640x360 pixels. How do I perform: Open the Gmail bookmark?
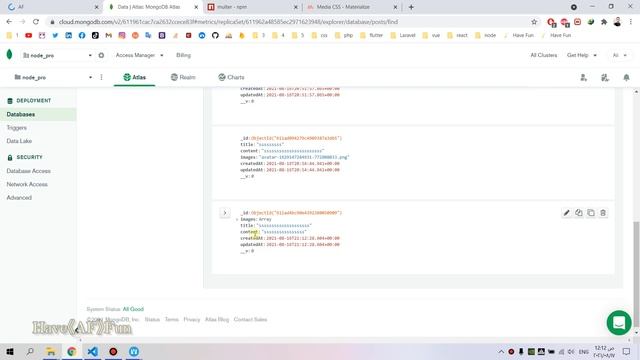(109, 36)
